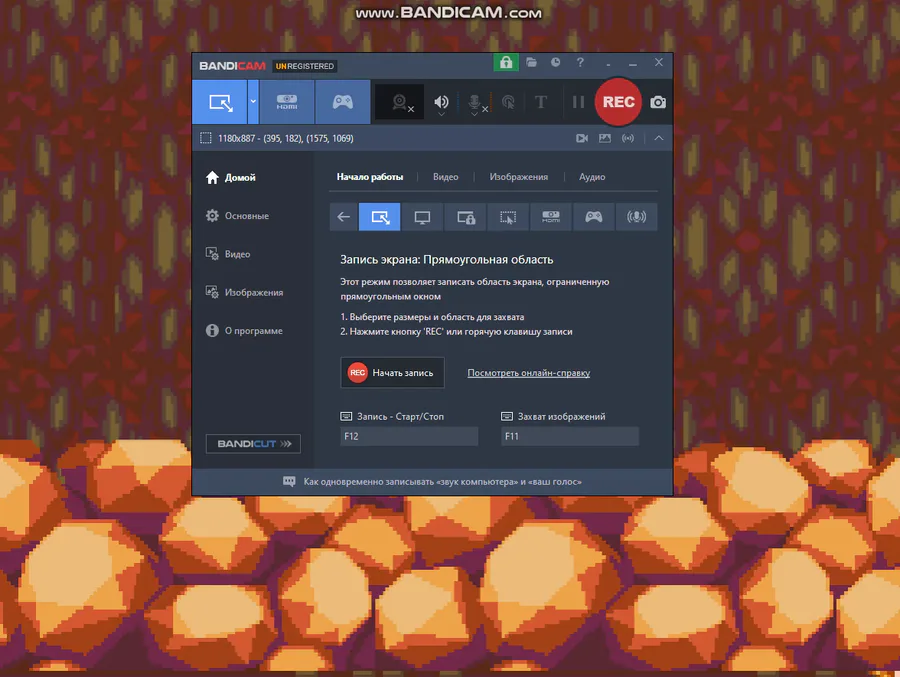The height and width of the screenshot is (677, 900).
Task: Capture screenshot with camera icon
Action: click(658, 102)
